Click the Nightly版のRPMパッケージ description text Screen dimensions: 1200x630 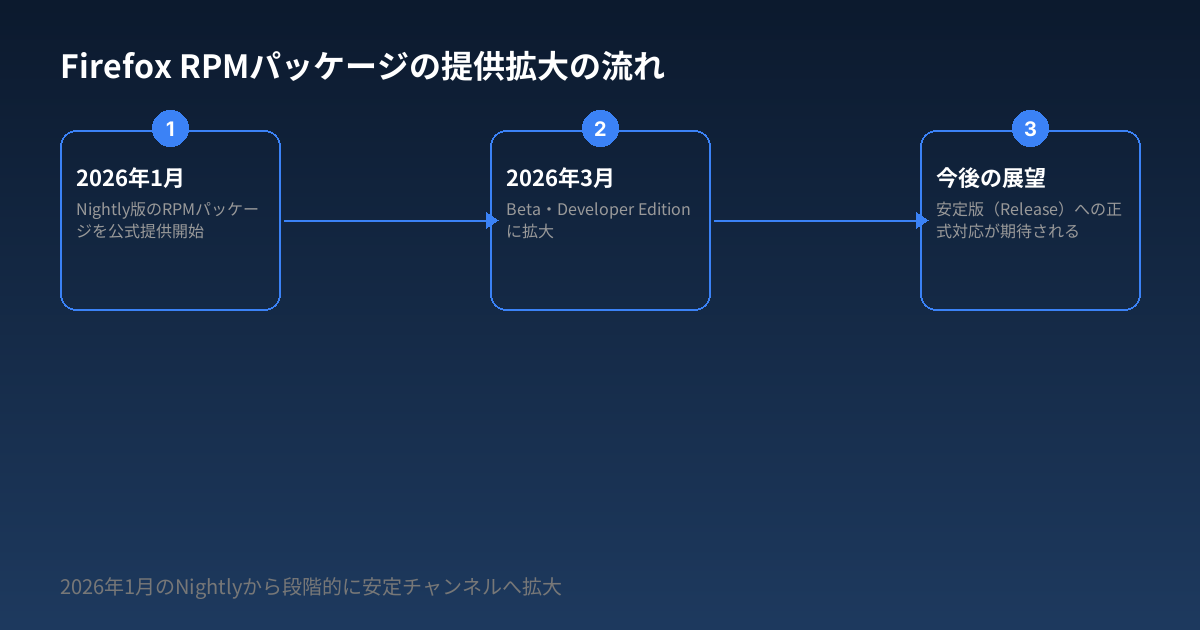[x=168, y=219]
